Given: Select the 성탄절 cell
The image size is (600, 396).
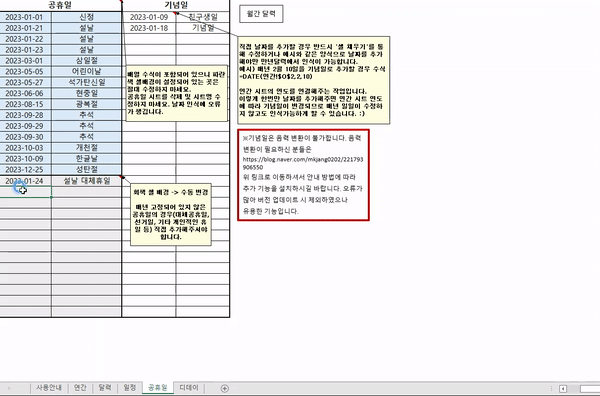Looking at the screenshot, I should pyautogui.click(x=86, y=169).
